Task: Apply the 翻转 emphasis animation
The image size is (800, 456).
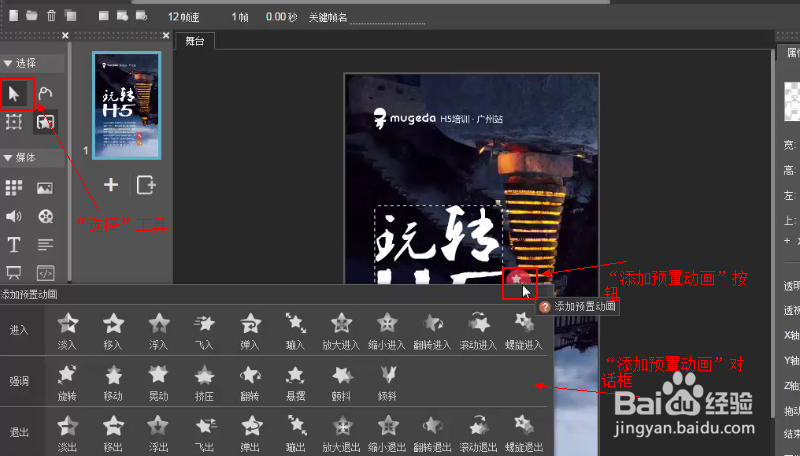Action: tap(250, 383)
